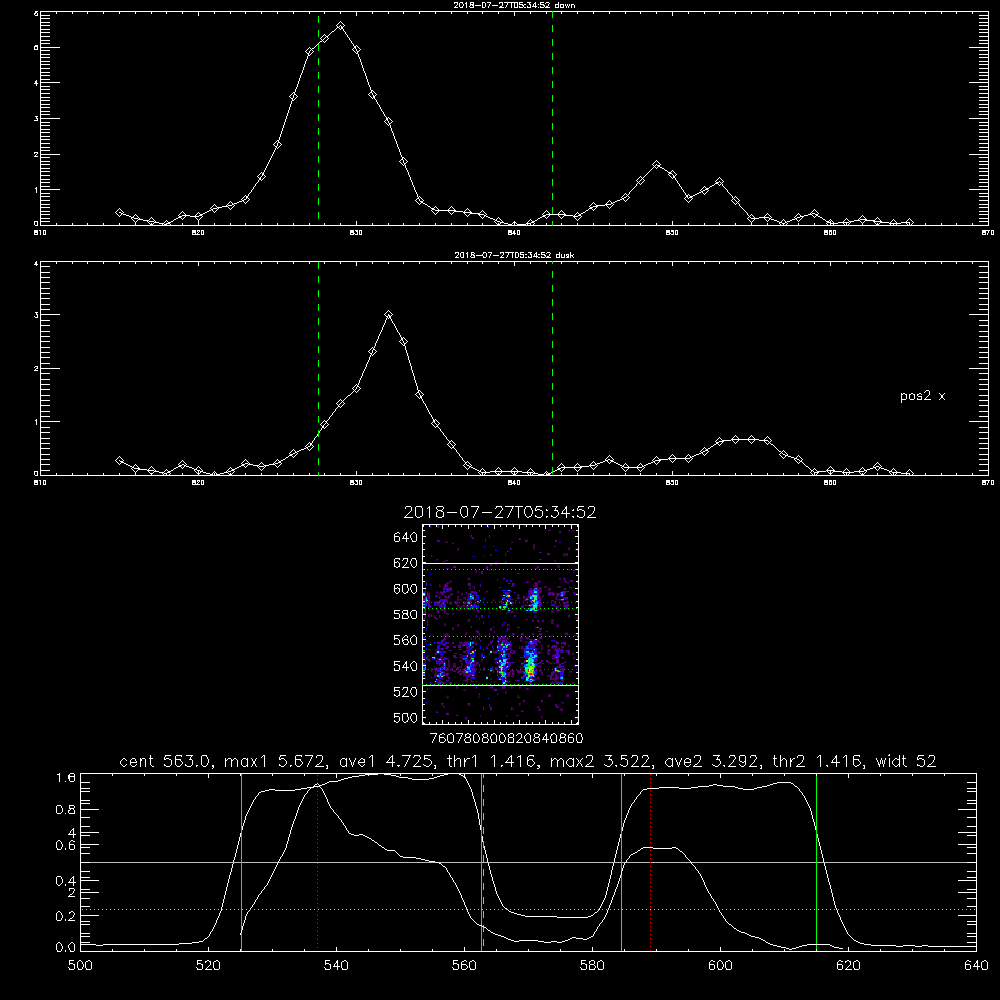Click the orange dashed line near 563 in bottom plot
Image resolution: width=1000 pixels, height=1000 pixels.
483,862
